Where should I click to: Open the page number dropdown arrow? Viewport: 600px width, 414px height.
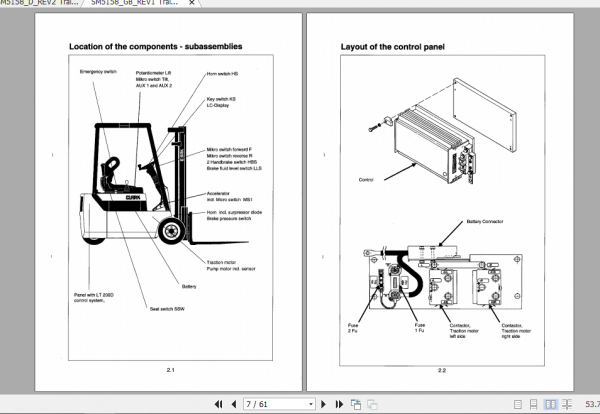coord(311,404)
